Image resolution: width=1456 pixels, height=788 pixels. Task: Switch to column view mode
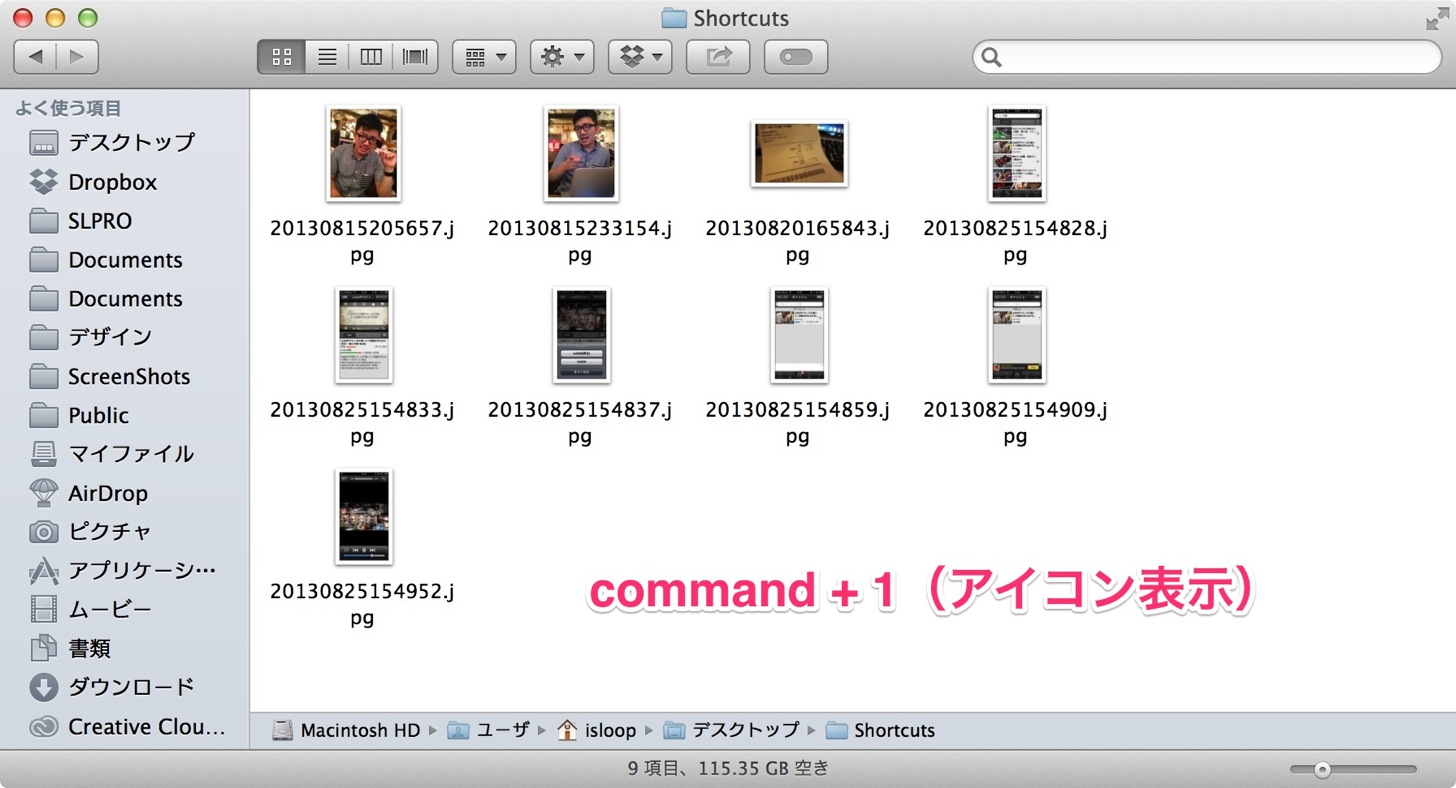pyautogui.click(x=370, y=57)
